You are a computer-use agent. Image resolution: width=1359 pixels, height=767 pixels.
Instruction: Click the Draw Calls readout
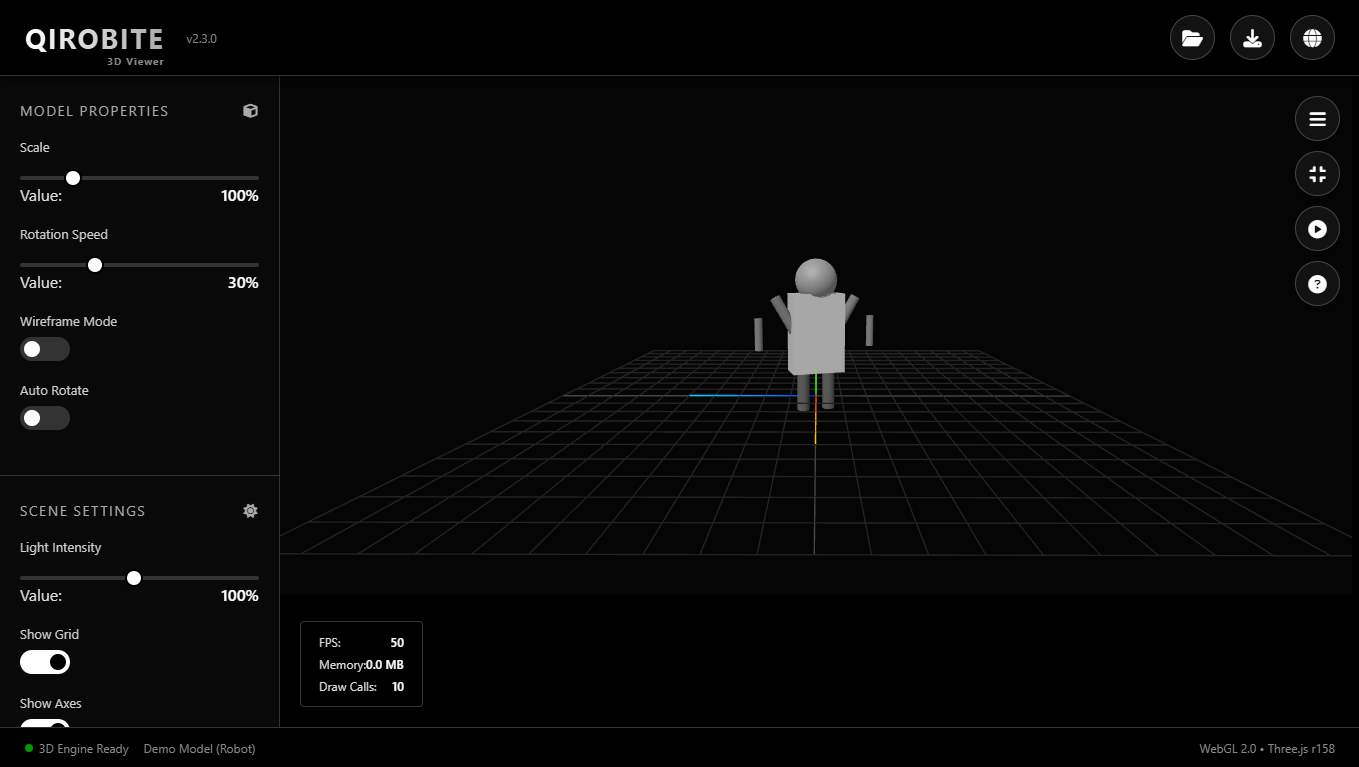point(361,687)
